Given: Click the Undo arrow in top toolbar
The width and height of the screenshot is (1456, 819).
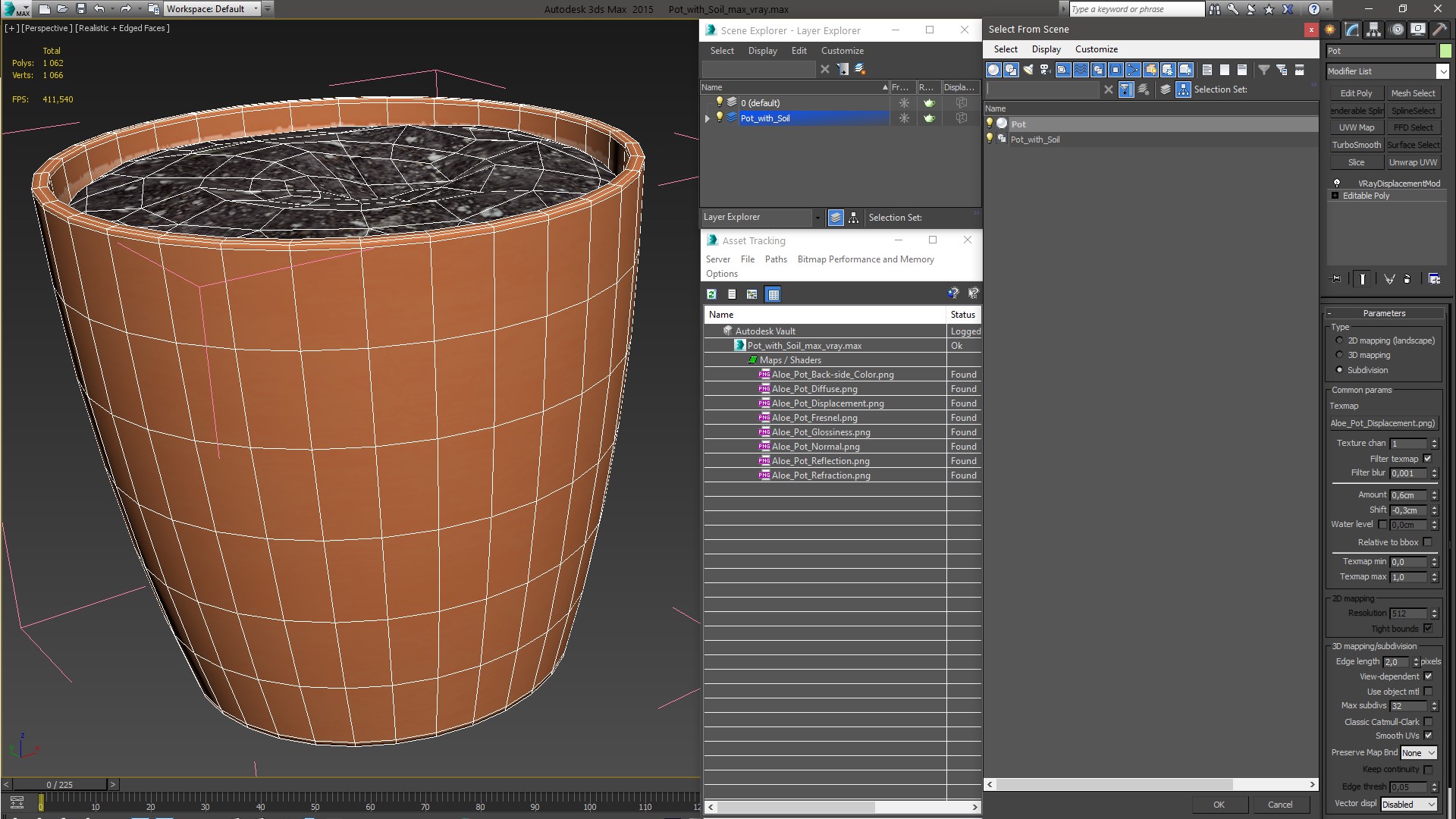Looking at the screenshot, I should click(99, 9).
